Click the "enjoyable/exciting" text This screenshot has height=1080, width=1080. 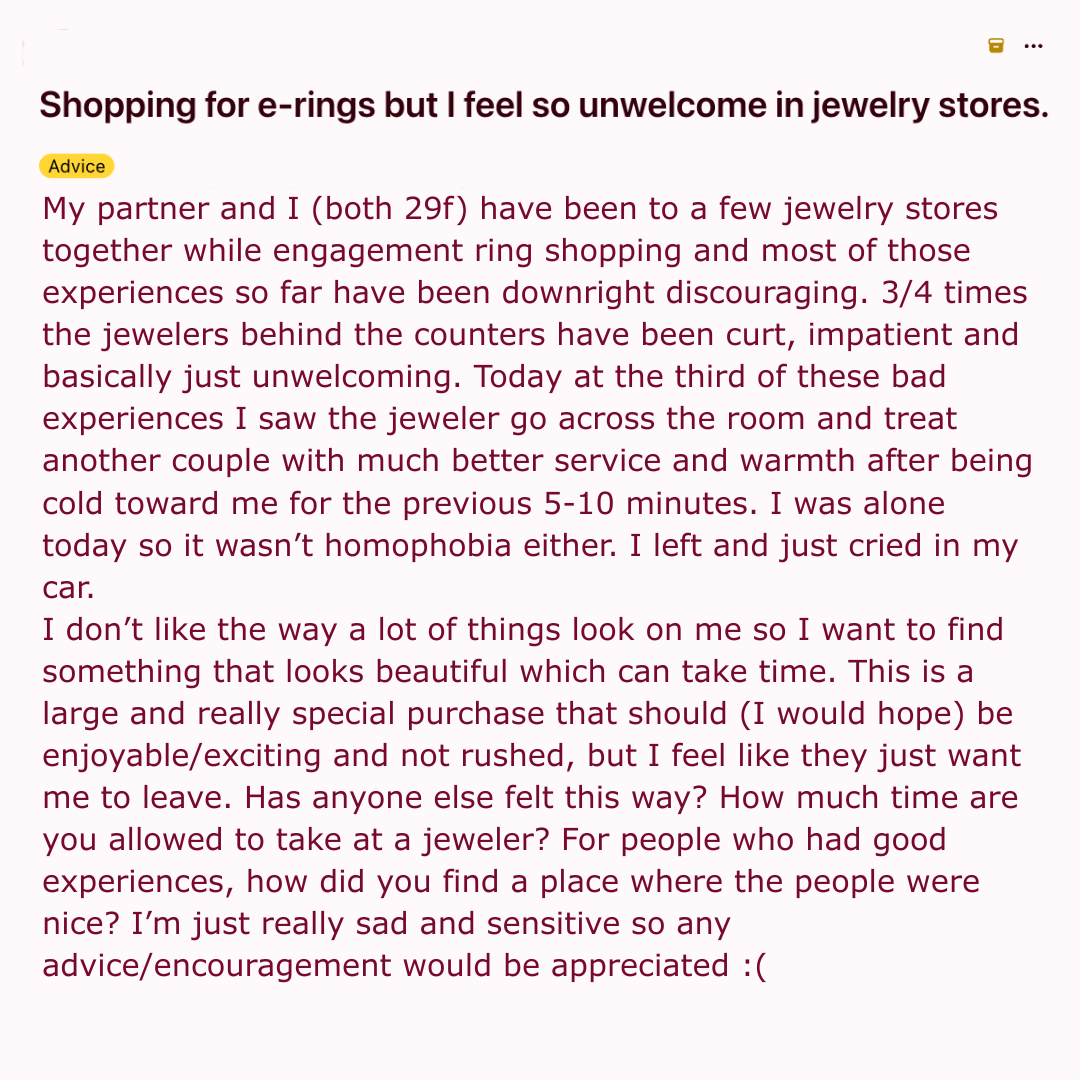tap(183, 756)
